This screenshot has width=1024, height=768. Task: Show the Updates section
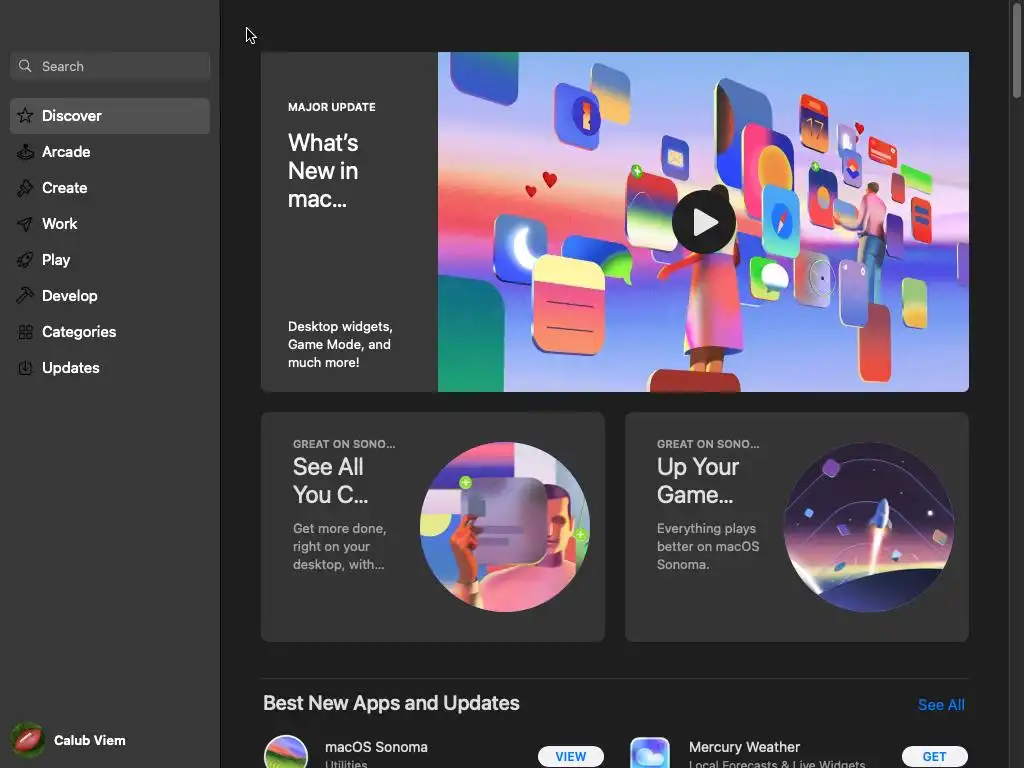point(110,368)
